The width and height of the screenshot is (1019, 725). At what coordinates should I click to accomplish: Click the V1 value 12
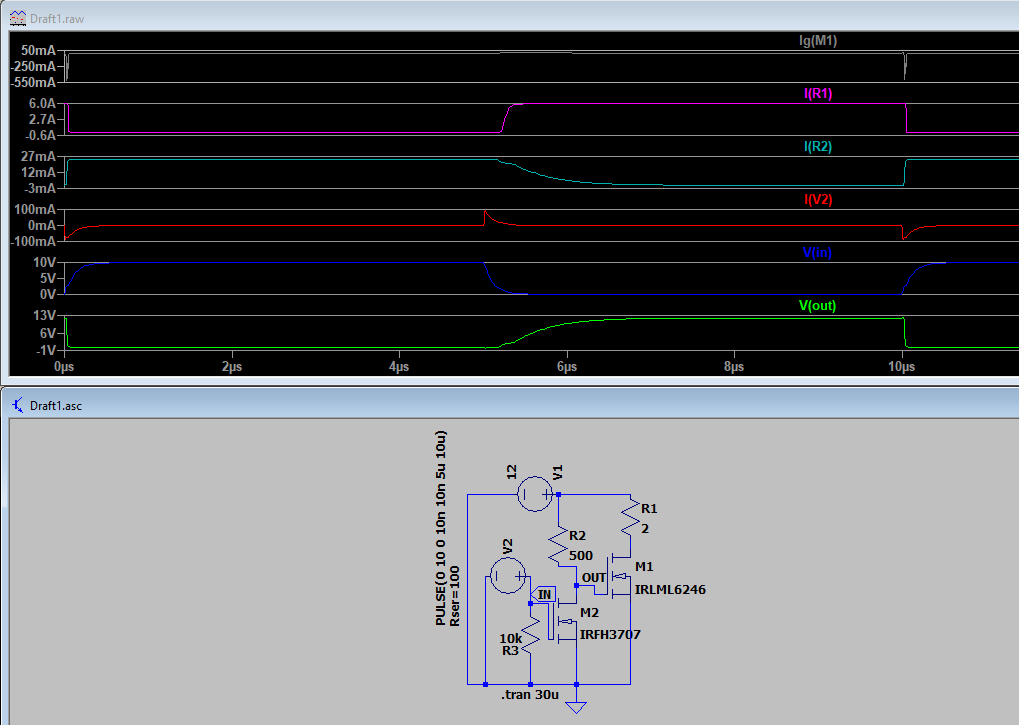pyautogui.click(x=511, y=472)
